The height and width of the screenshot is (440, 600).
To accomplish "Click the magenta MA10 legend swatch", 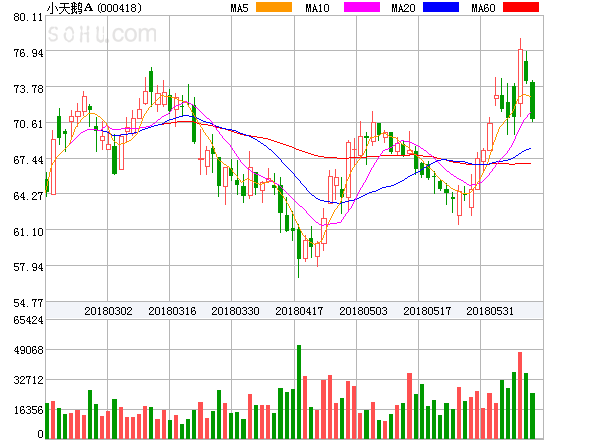I will coord(362,7).
